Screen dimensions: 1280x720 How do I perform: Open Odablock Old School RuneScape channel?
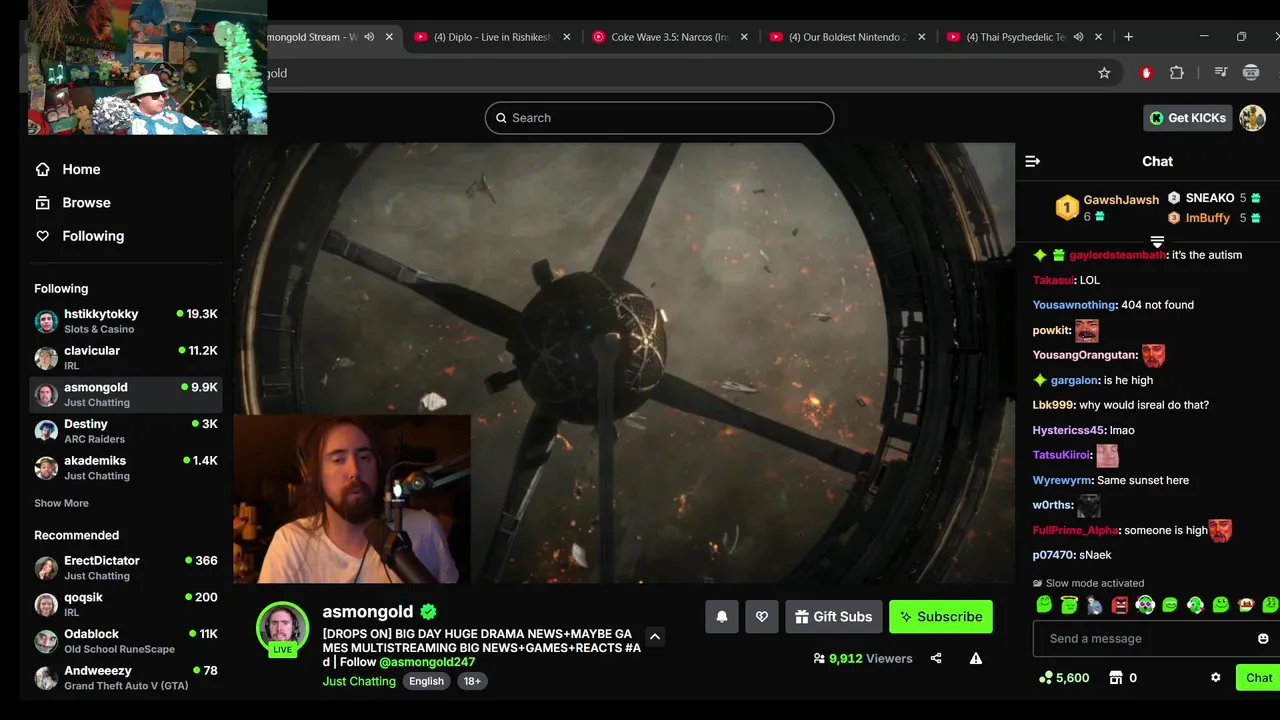point(126,641)
